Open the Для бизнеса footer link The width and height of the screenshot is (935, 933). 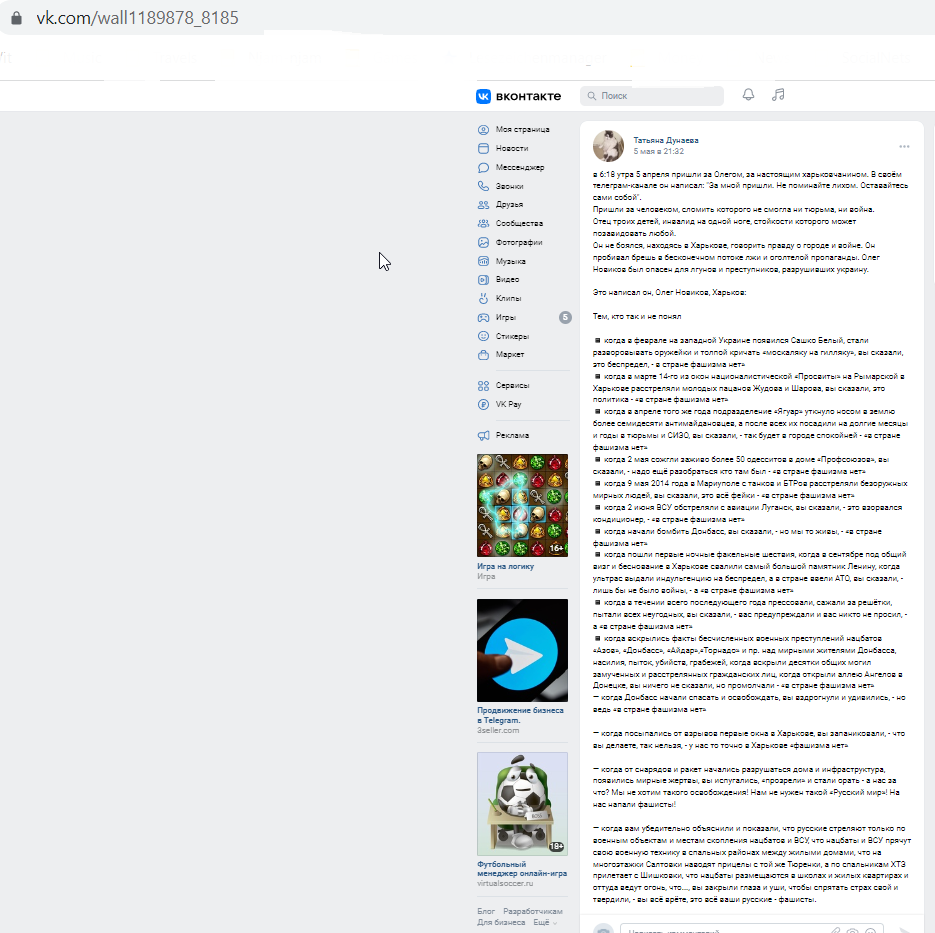tap(501, 922)
